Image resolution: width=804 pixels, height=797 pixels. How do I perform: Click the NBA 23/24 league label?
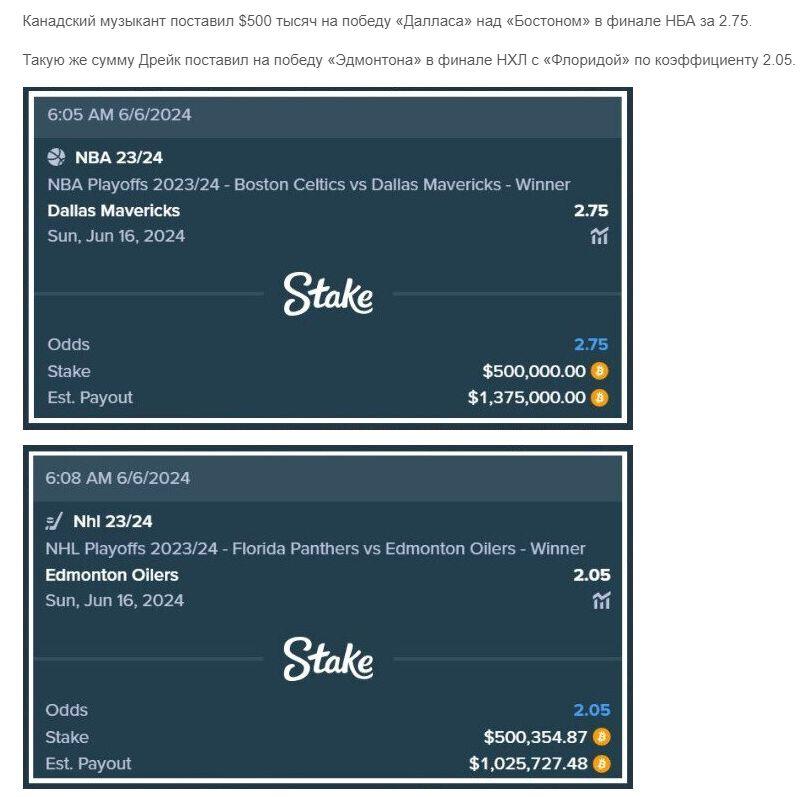point(119,157)
